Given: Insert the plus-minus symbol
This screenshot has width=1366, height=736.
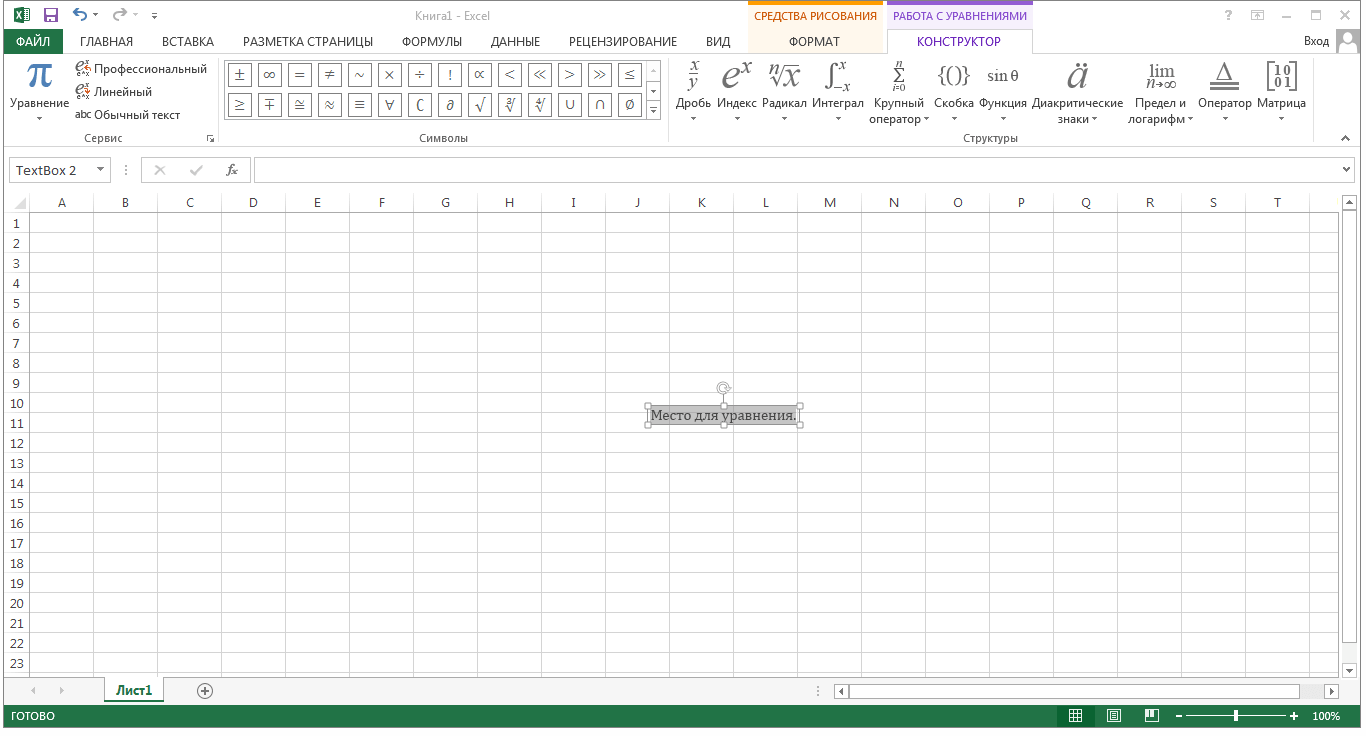Looking at the screenshot, I should click(x=239, y=74).
